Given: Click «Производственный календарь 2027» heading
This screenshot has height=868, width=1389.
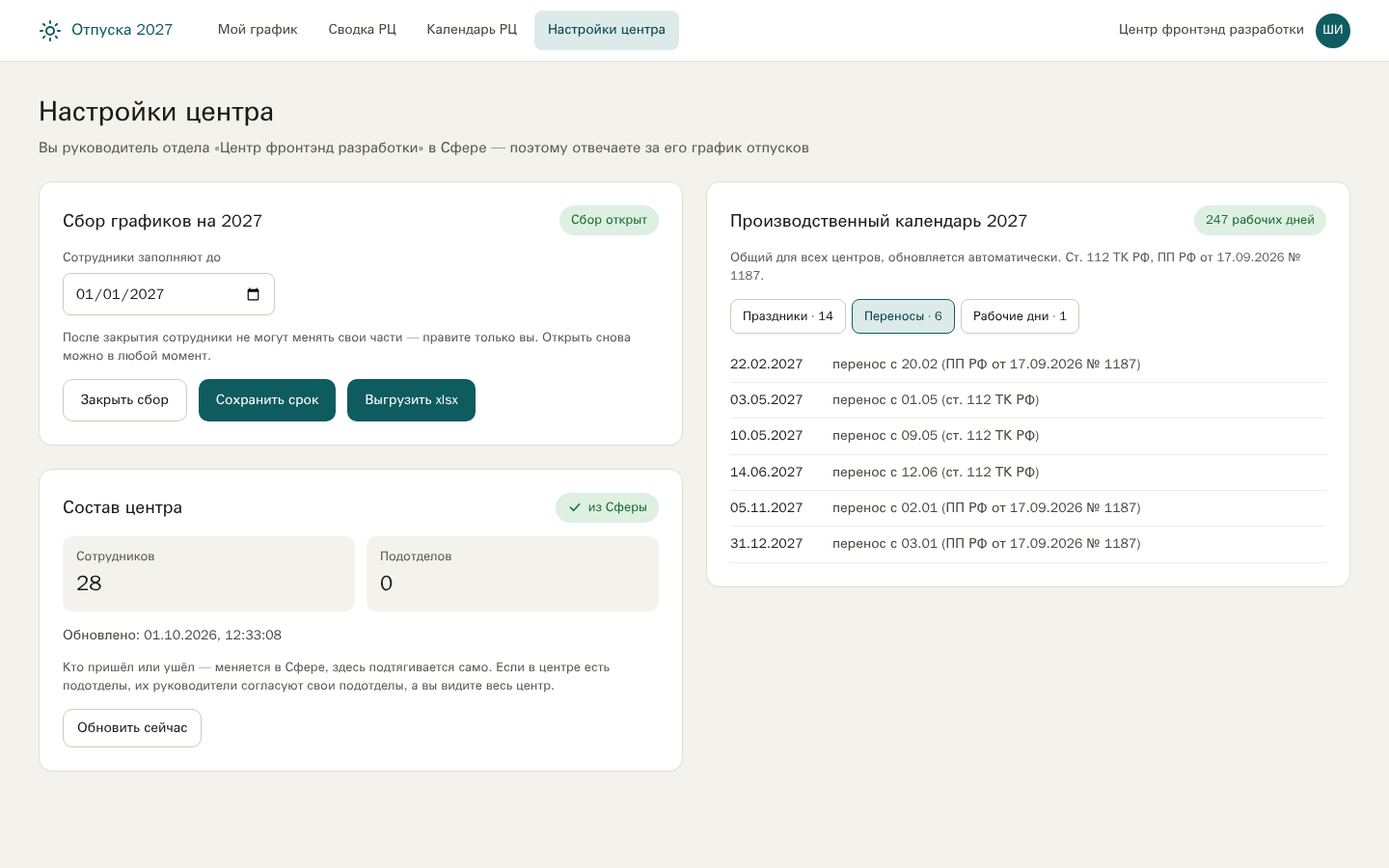Looking at the screenshot, I should point(879,221).
